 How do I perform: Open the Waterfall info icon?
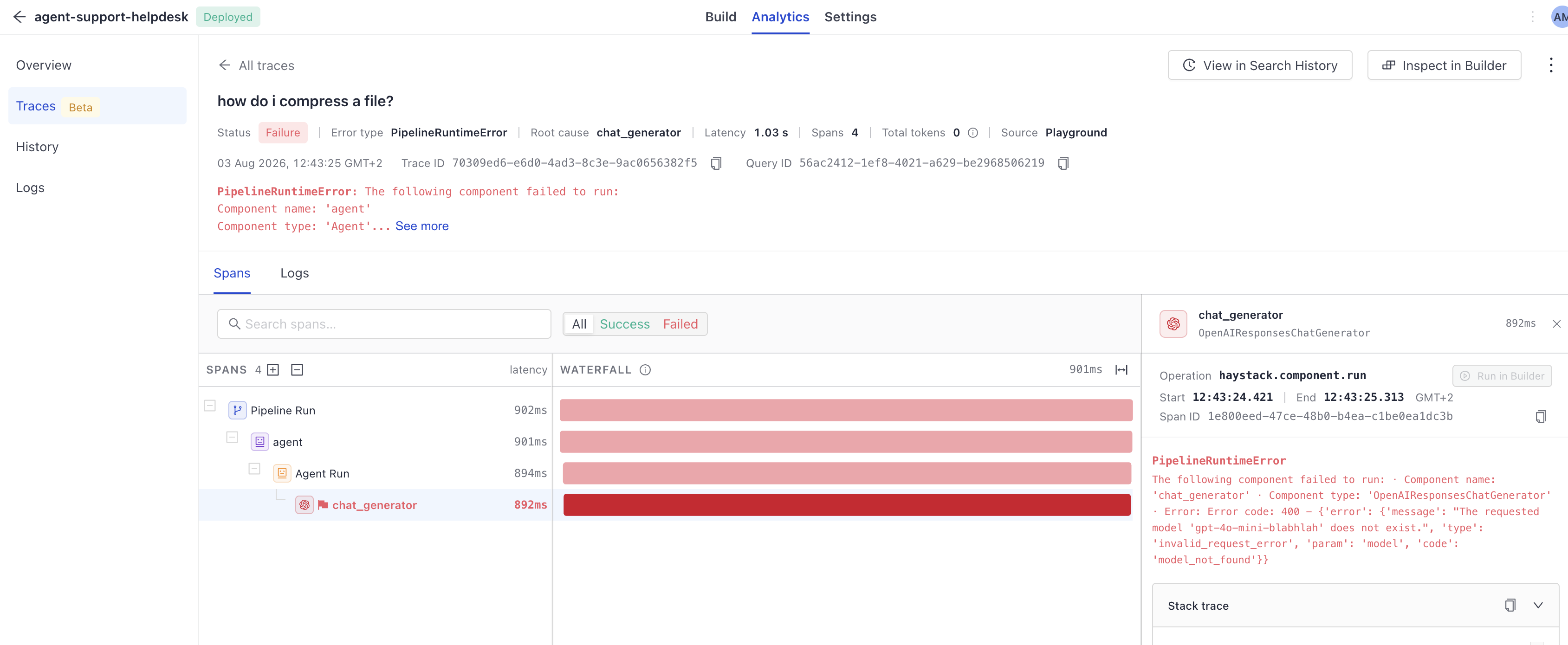[x=645, y=370]
